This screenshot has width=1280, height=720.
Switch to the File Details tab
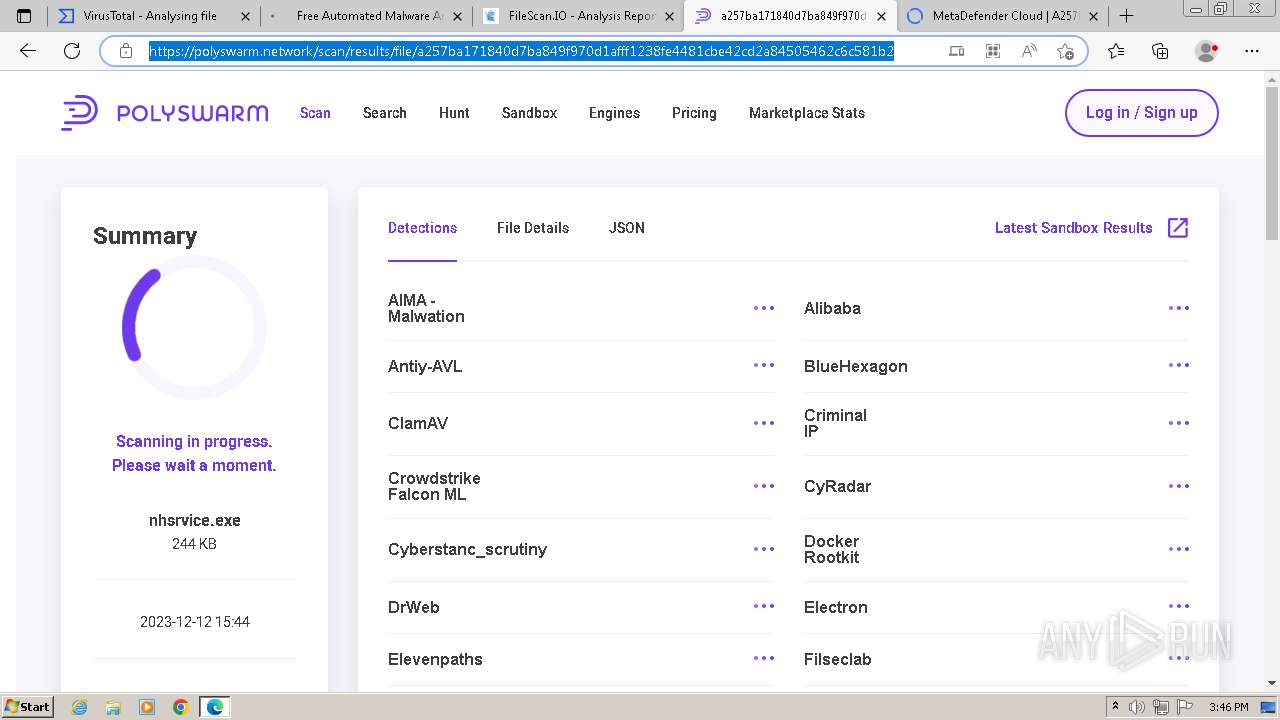(x=533, y=228)
